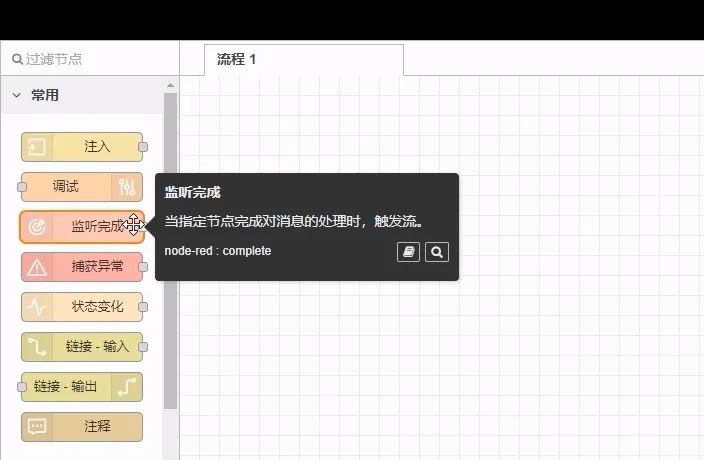Screen dimensions: 704x460
Task: Select the 监听完成 complete node
Action: [82, 227]
